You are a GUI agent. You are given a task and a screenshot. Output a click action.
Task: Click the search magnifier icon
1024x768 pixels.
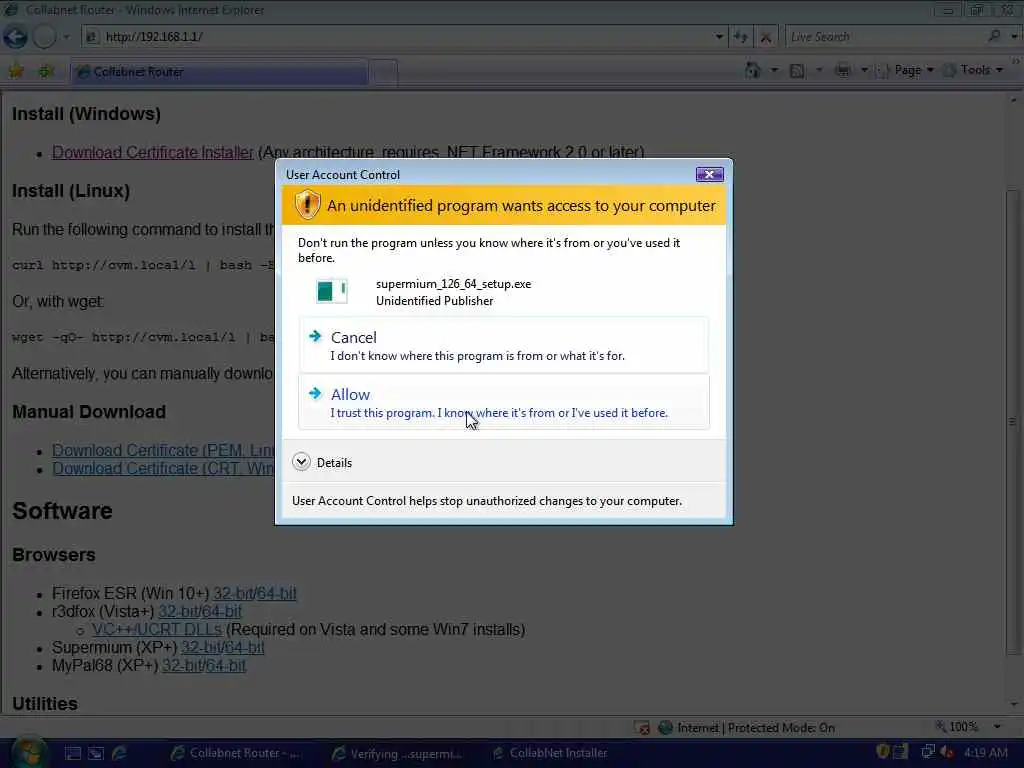coord(994,36)
